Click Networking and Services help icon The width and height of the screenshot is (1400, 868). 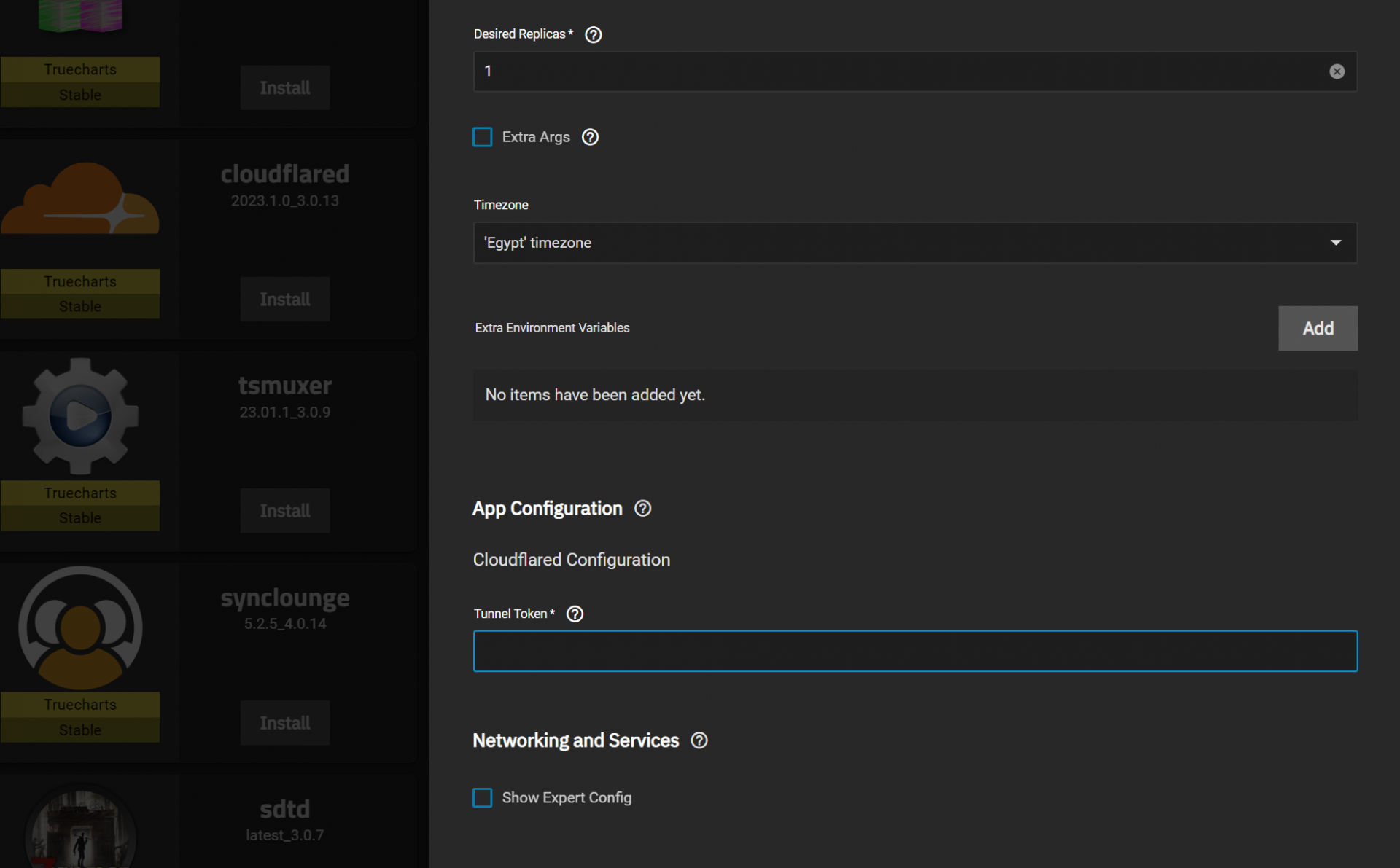tap(699, 740)
